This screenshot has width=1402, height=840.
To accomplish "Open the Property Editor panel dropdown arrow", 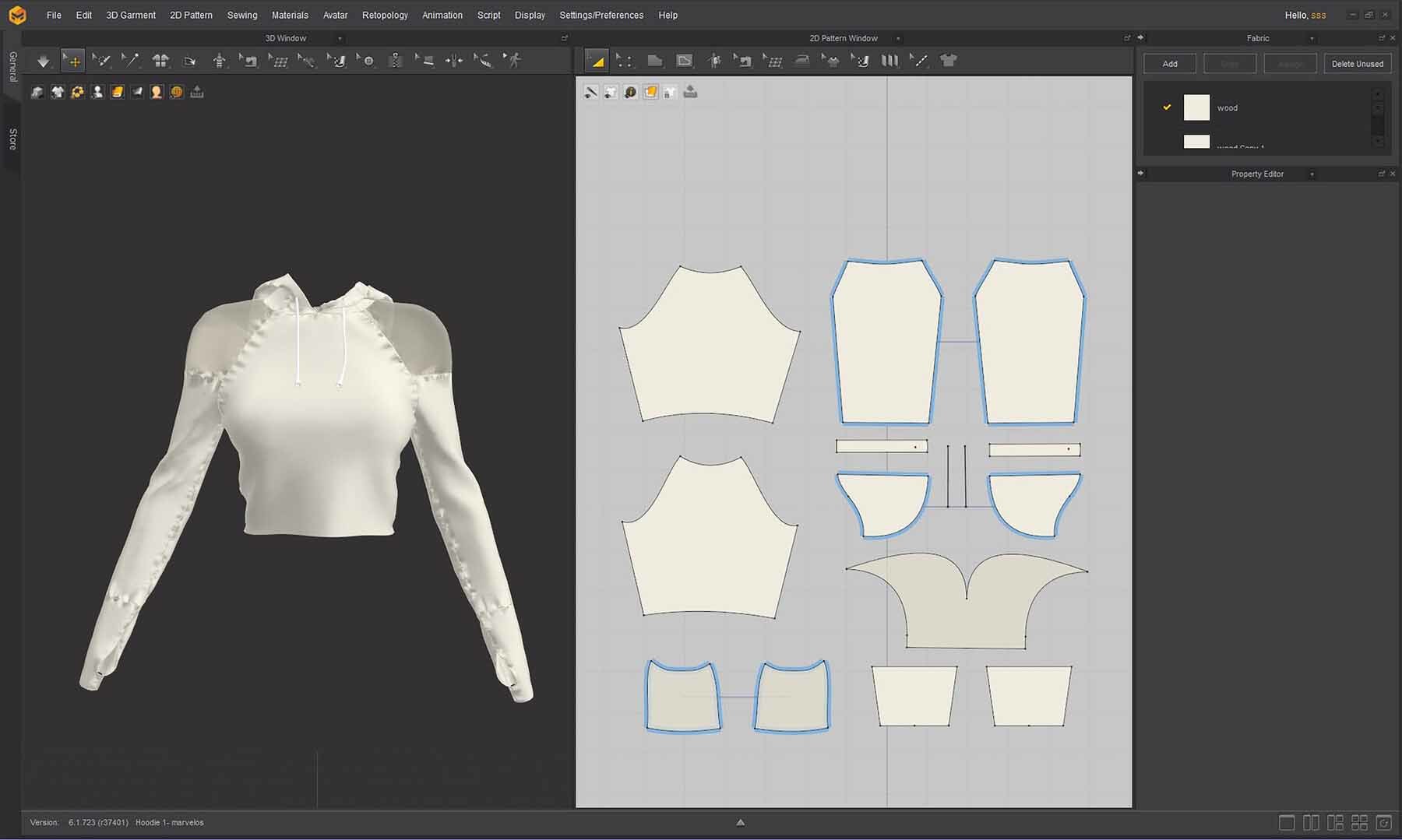I will 1312,174.
